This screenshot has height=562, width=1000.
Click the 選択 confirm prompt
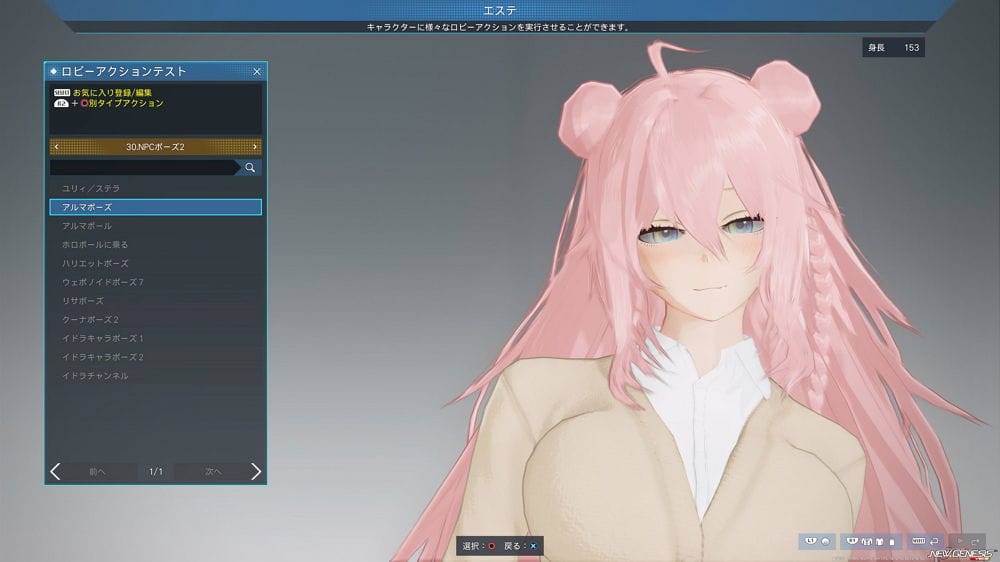(x=478, y=546)
